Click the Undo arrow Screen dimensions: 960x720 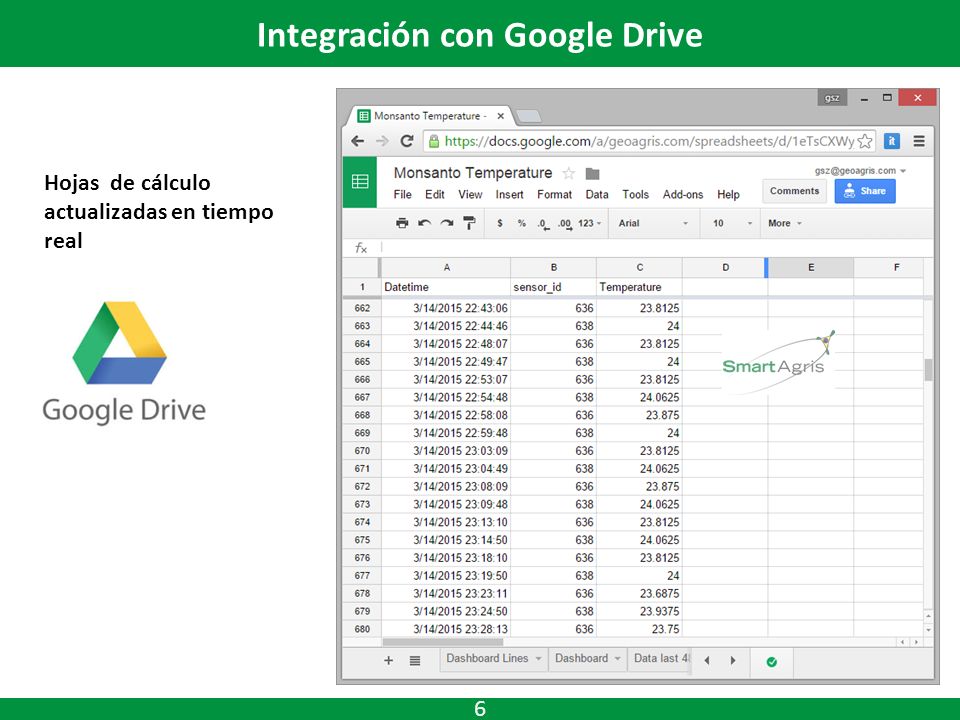coord(424,223)
